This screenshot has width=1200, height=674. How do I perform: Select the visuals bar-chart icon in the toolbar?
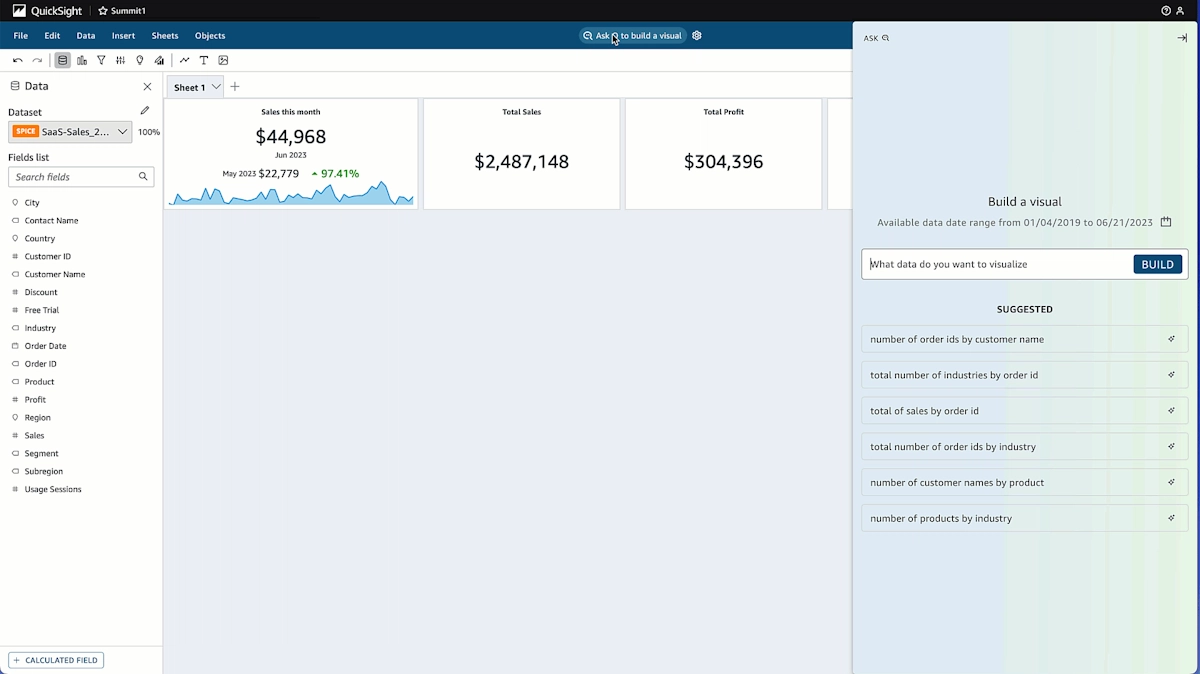click(82, 60)
